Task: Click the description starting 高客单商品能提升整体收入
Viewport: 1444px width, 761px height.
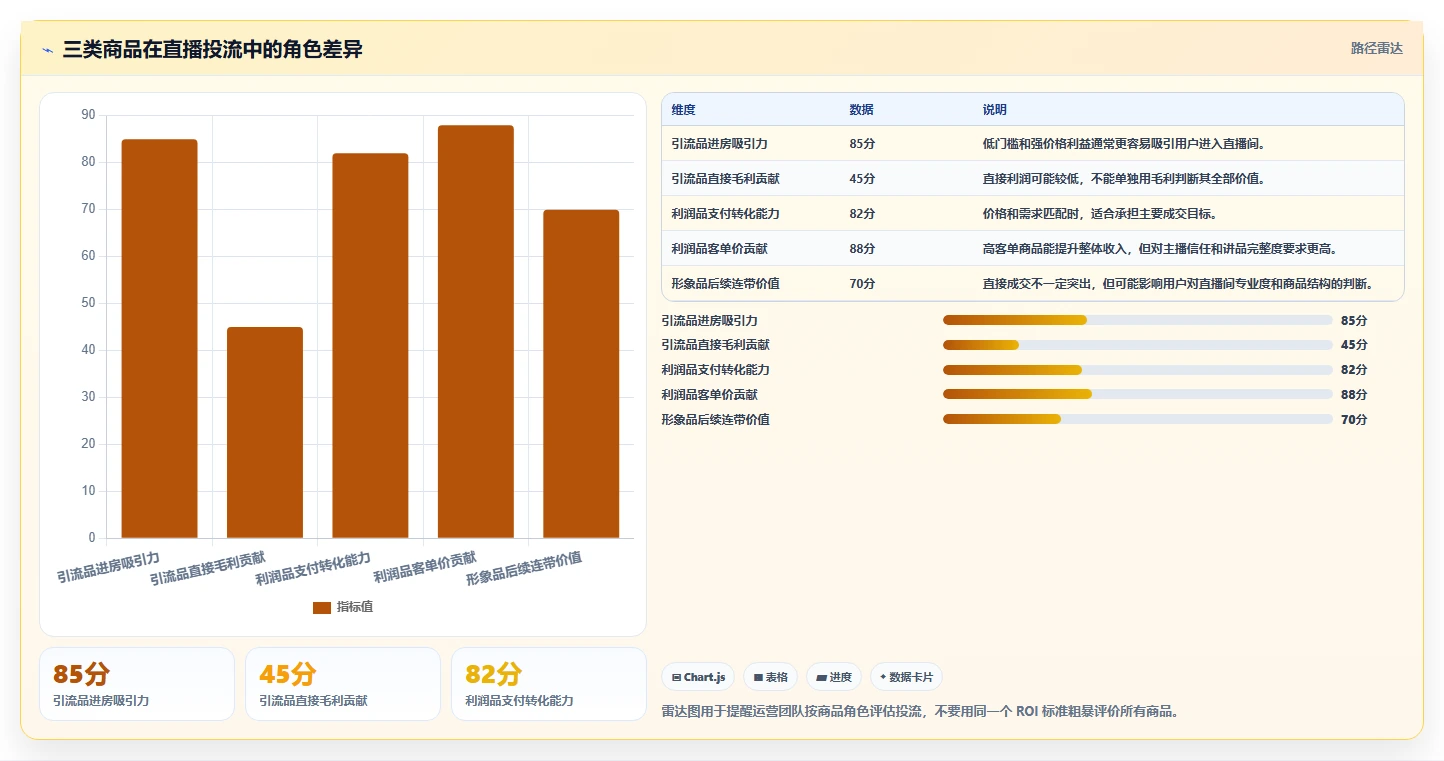Action: pyautogui.click(x=1161, y=249)
